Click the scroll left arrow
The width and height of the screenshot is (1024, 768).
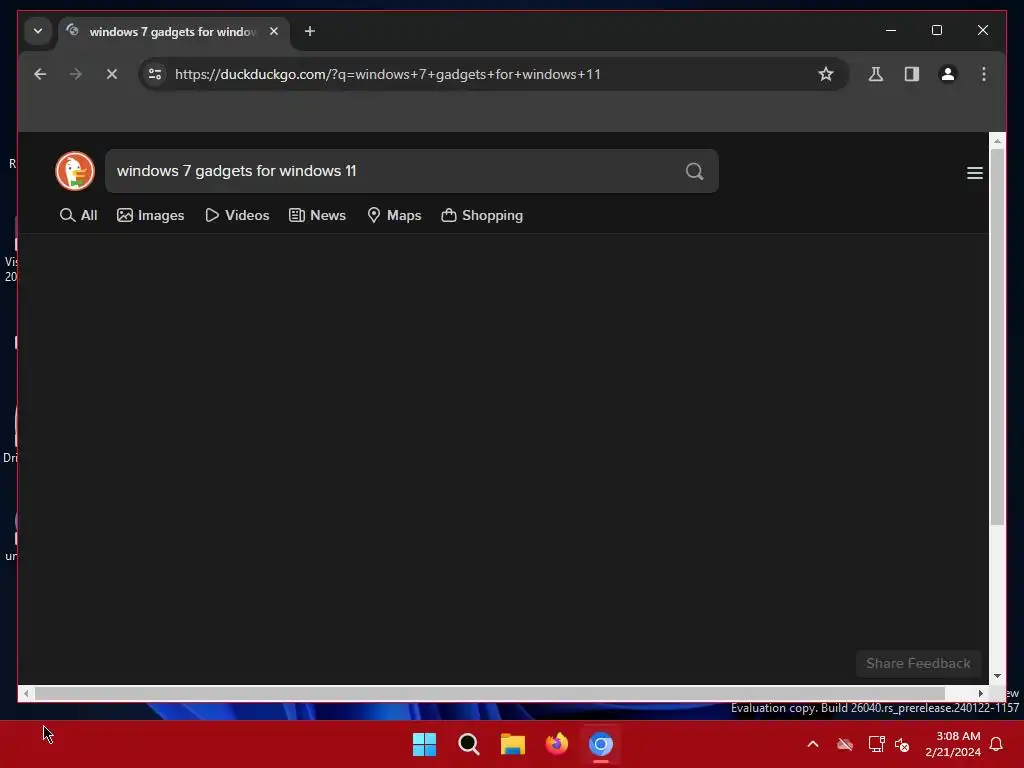point(26,694)
